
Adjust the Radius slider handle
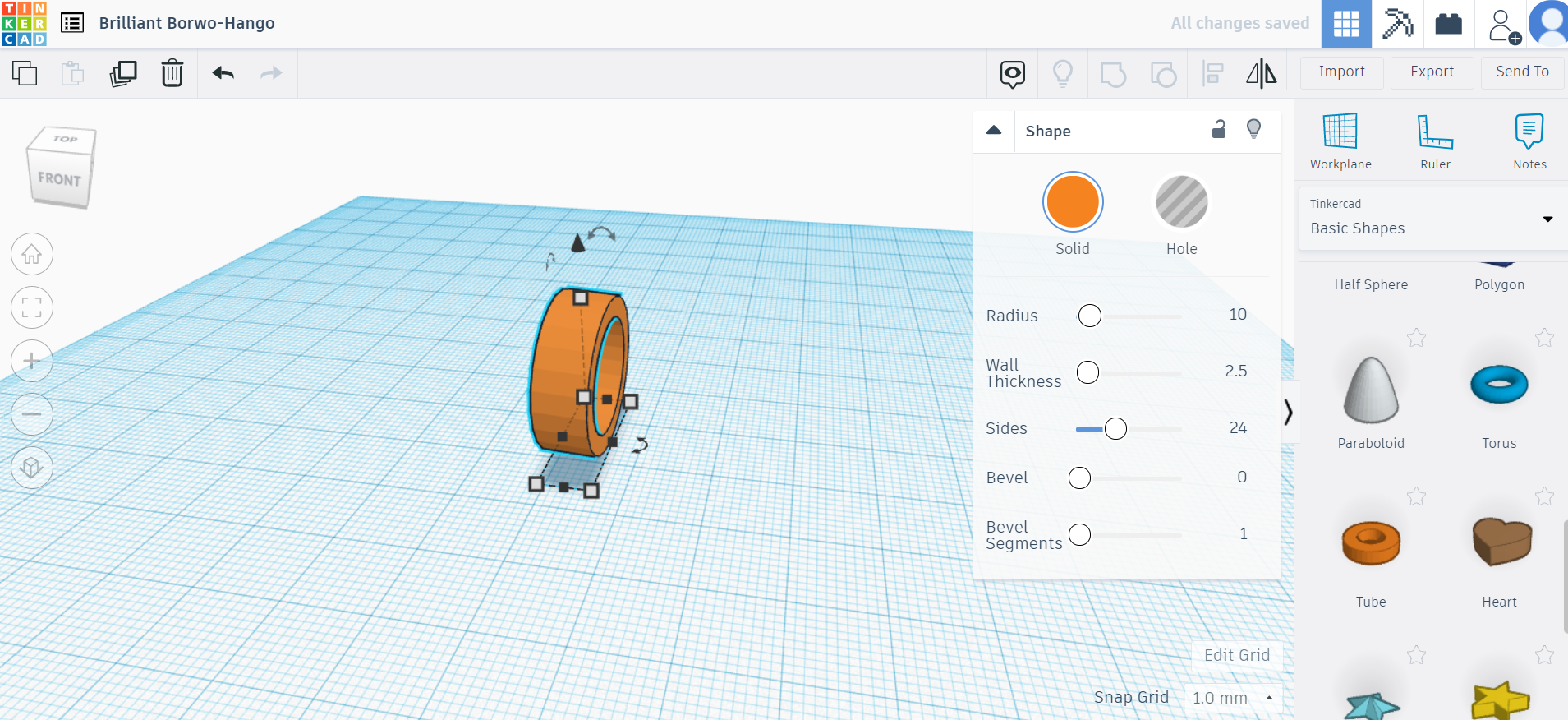(x=1090, y=316)
